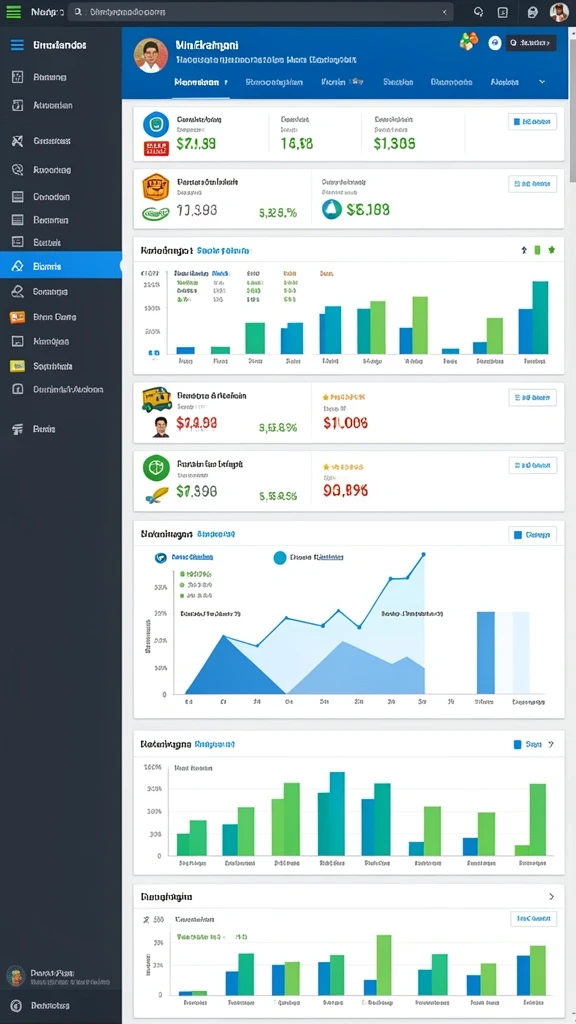Toggle the blue square checkbox on second bar chart
576x1024 pixels.
pos(518,744)
